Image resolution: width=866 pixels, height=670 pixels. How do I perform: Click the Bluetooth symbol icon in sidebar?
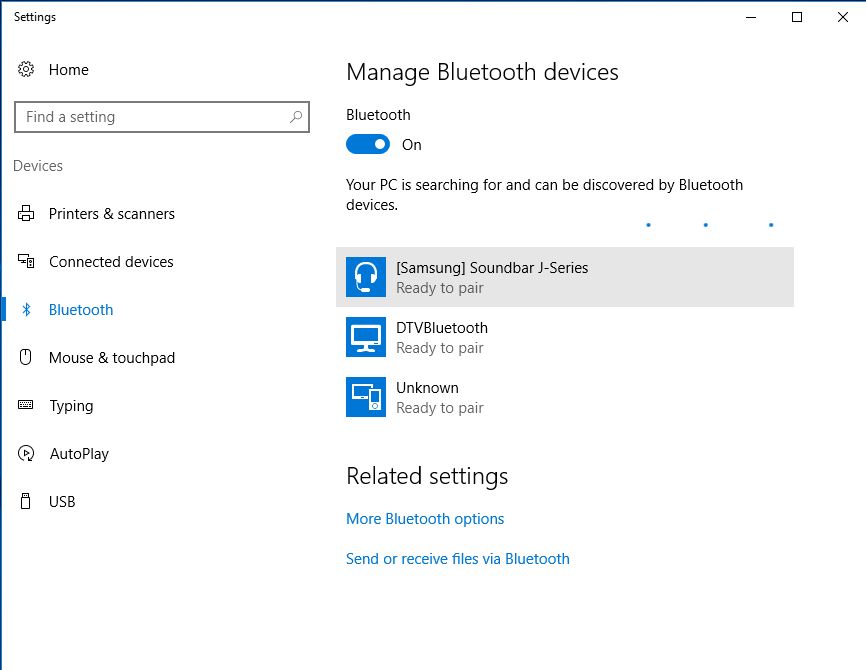tap(27, 310)
